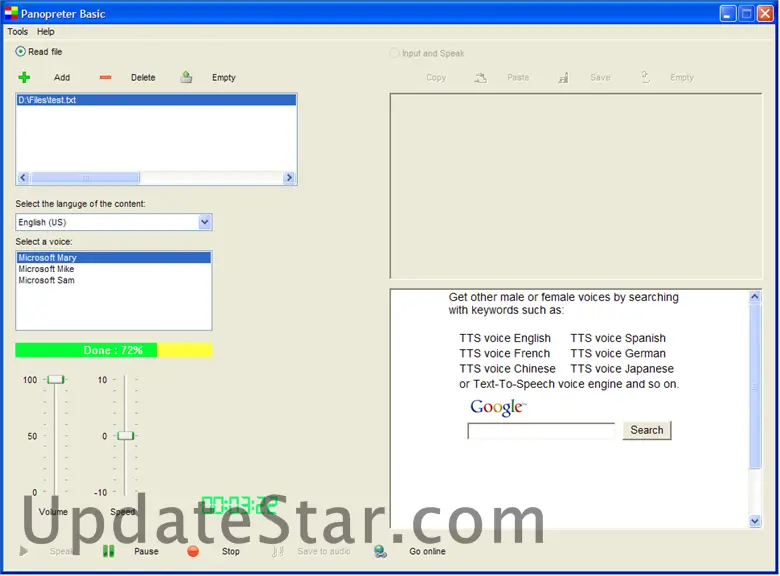The width and height of the screenshot is (780, 576).
Task: Click the Add button label
Action: click(x=62, y=78)
